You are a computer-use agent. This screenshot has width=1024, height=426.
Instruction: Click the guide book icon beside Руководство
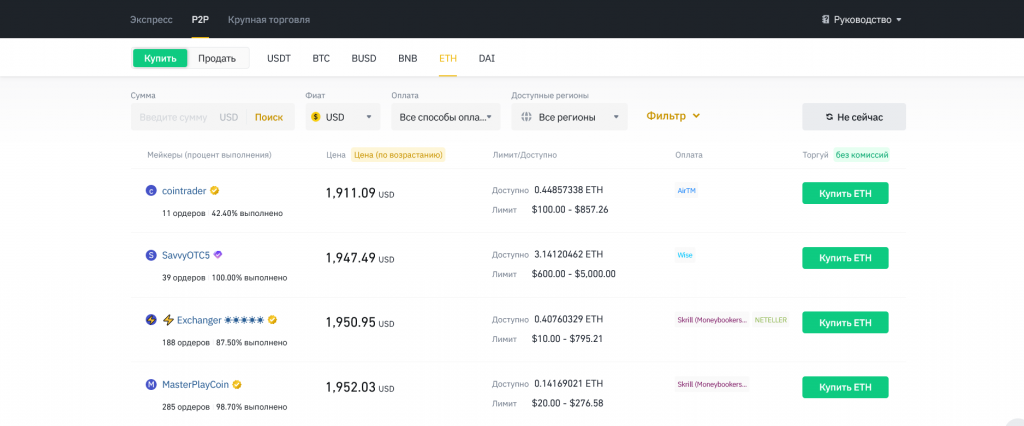pyautogui.click(x=826, y=19)
